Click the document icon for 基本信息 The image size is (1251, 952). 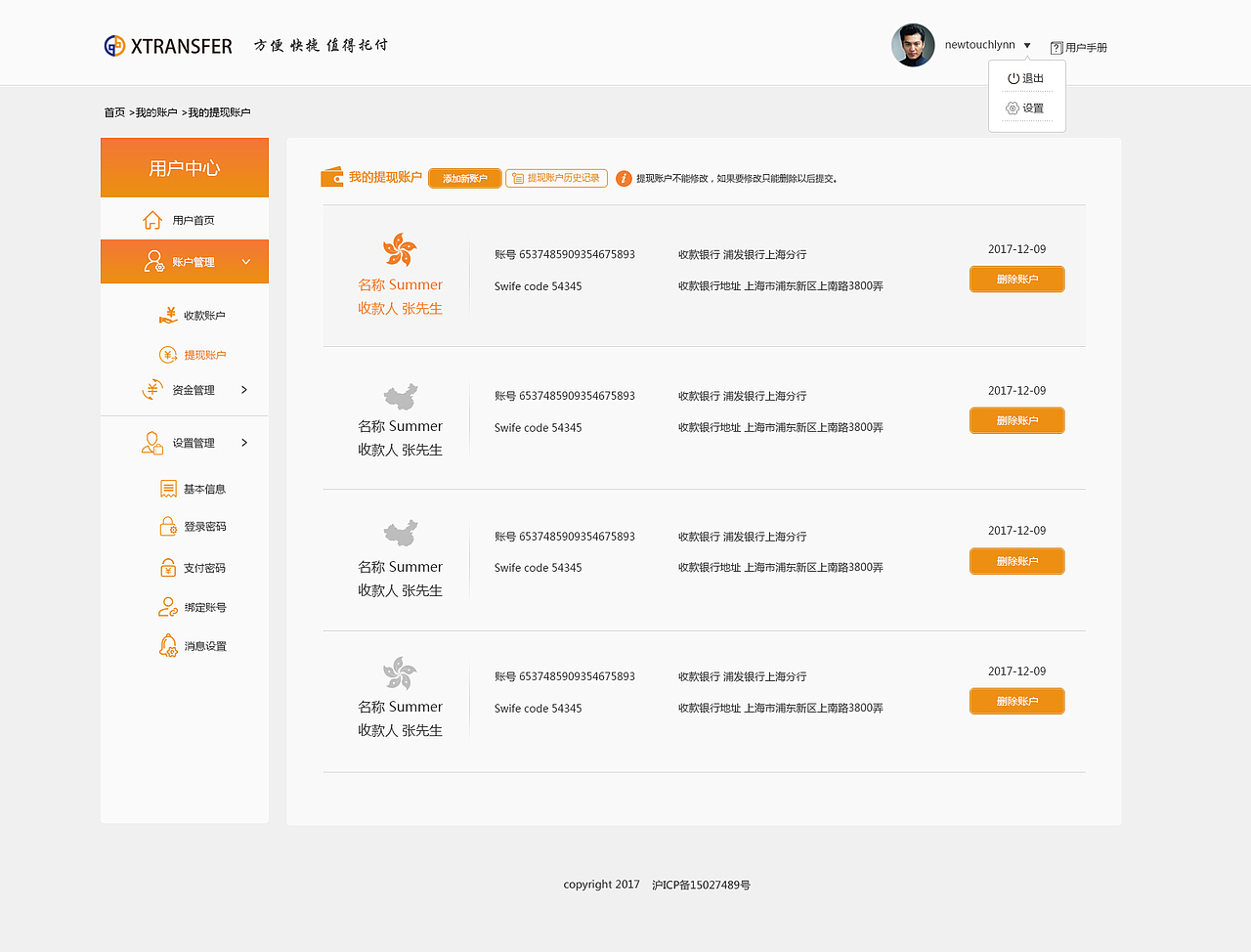(x=168, y=489)
